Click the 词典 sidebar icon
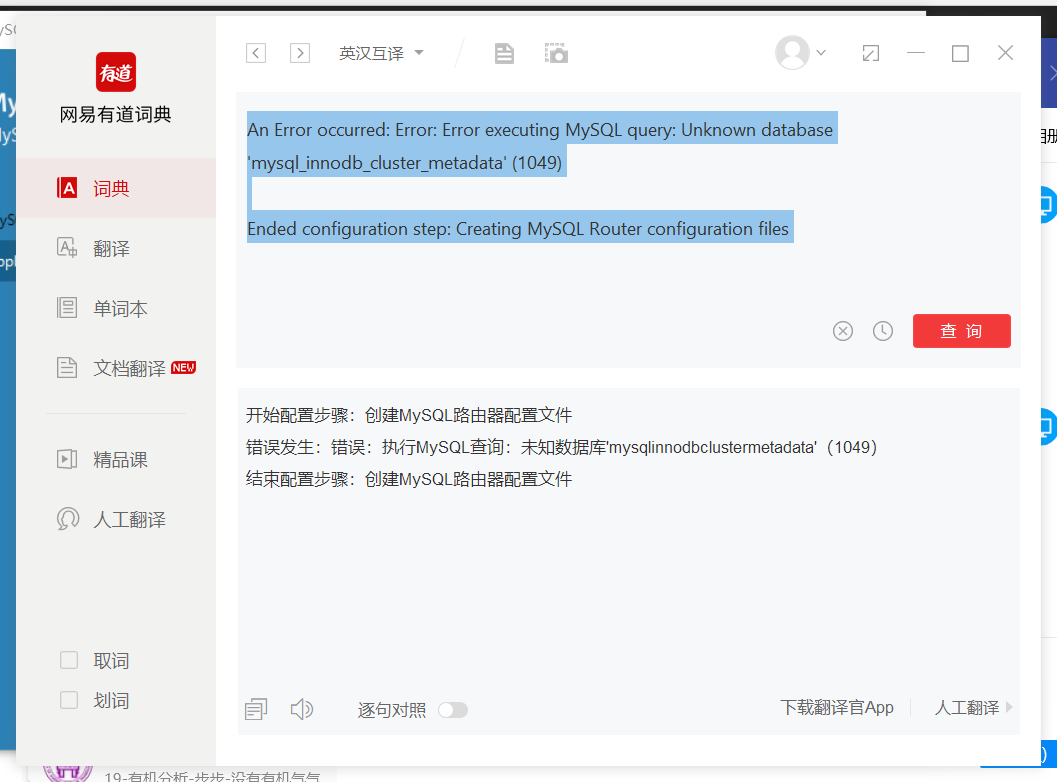Image resolution: width=1057 pixels, height=782 pixels. pyautogui.click(x=67, y=188)
